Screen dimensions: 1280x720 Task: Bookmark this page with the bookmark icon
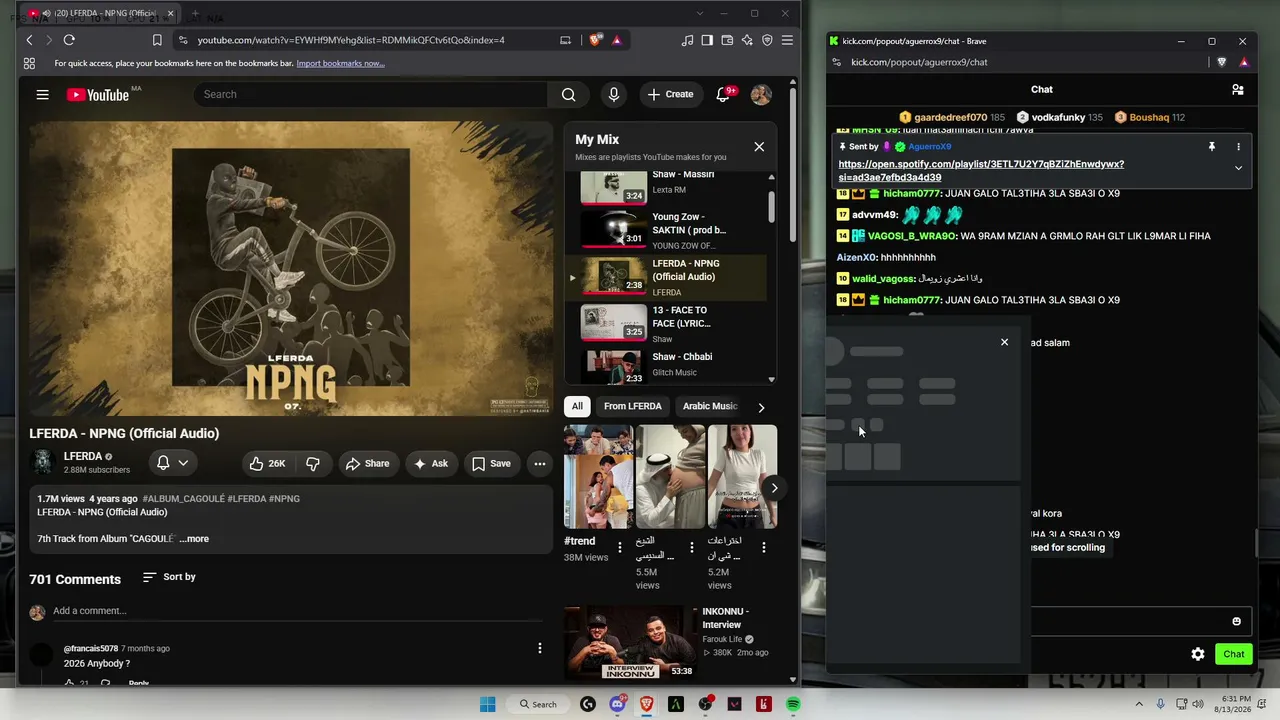pyautogui.click(x=157, y=40)
